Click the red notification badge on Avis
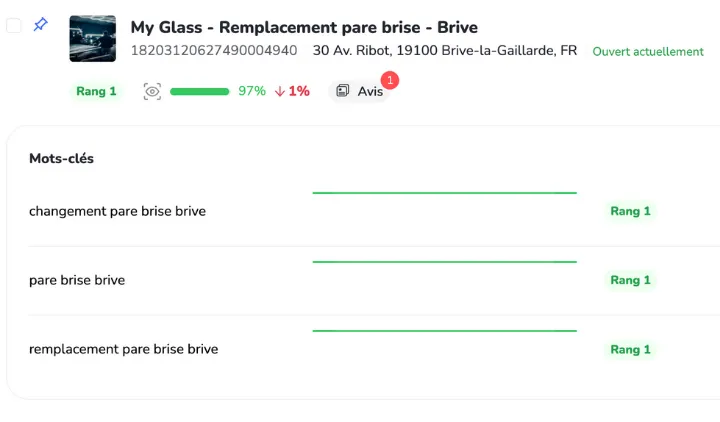This screenshot has width=720, height=422. [390, 79]
